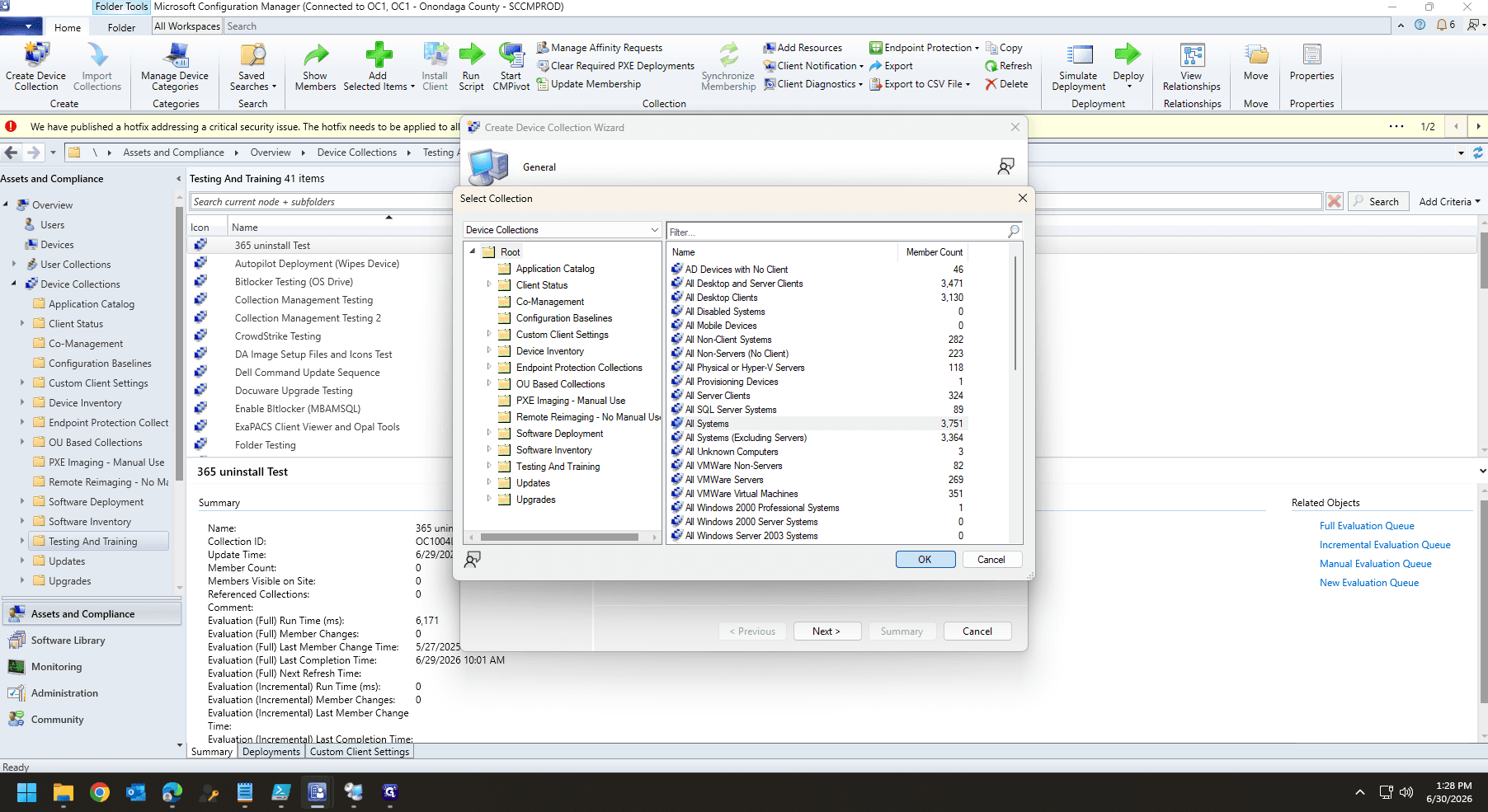
Task: Click Deploy green arrow icon
Action: [1128, 54]
